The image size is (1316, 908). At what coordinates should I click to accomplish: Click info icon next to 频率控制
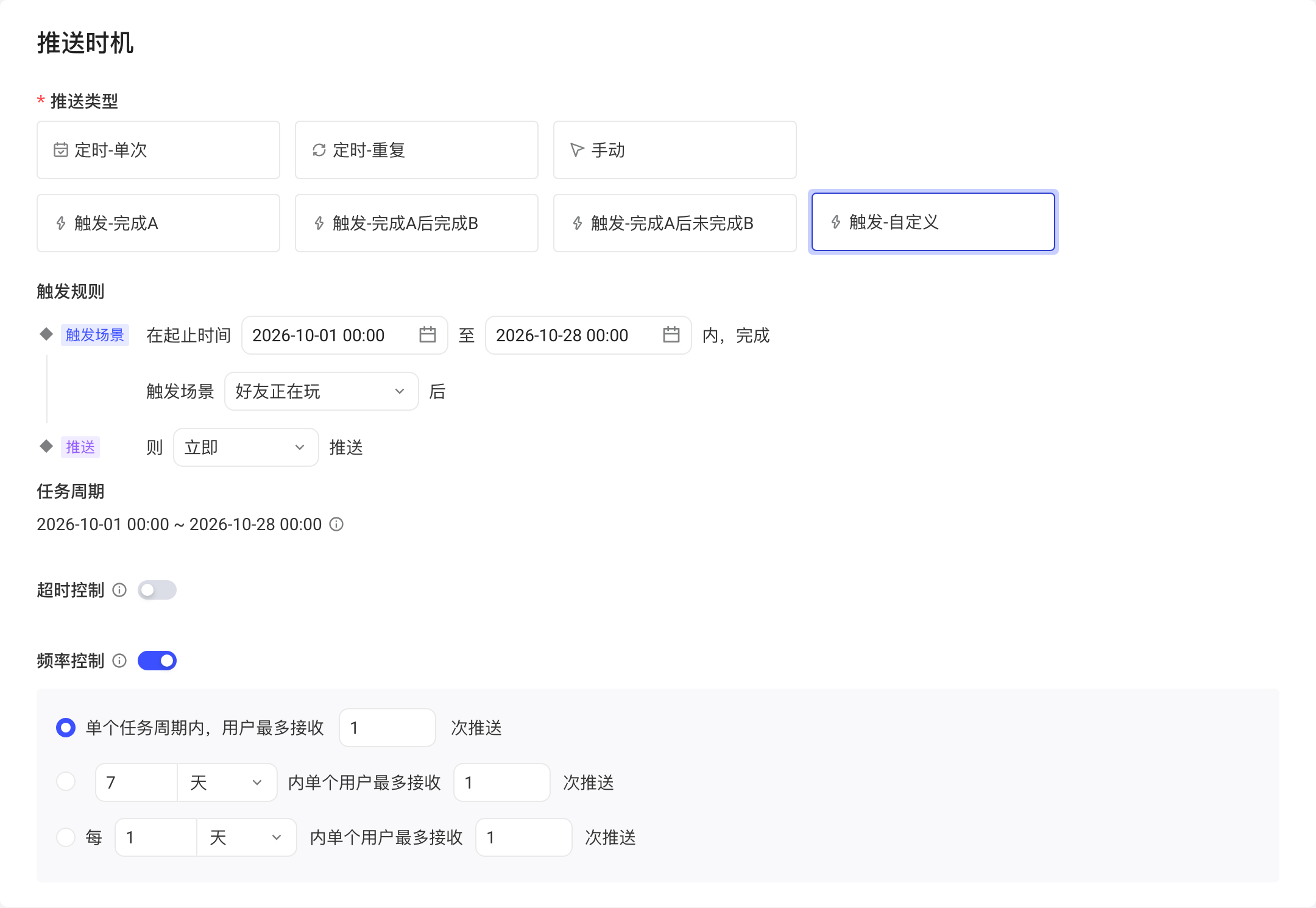119,661
